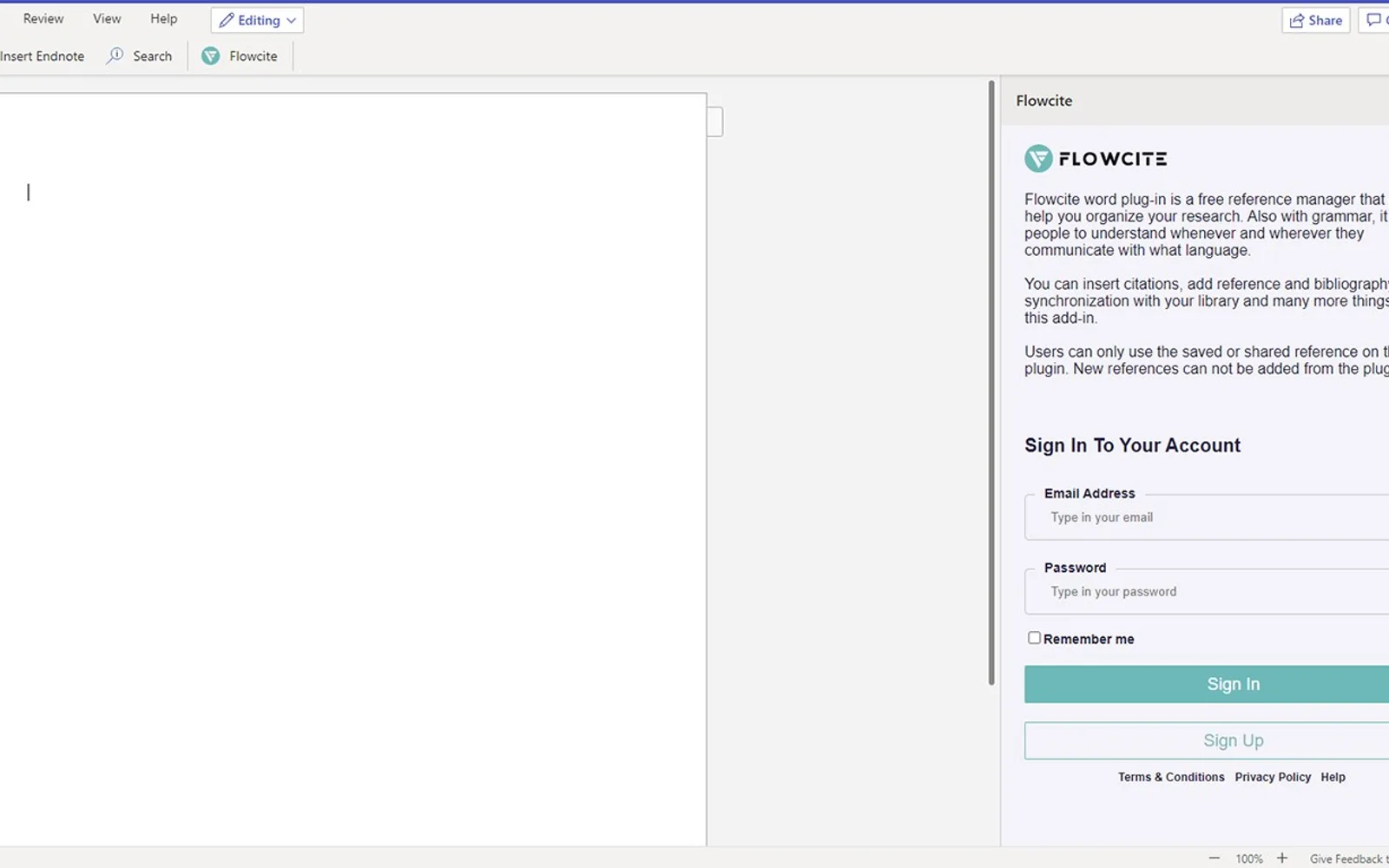Screen dimensions: 1389x868
Task: Click the Password input field
Action: 1207,592
